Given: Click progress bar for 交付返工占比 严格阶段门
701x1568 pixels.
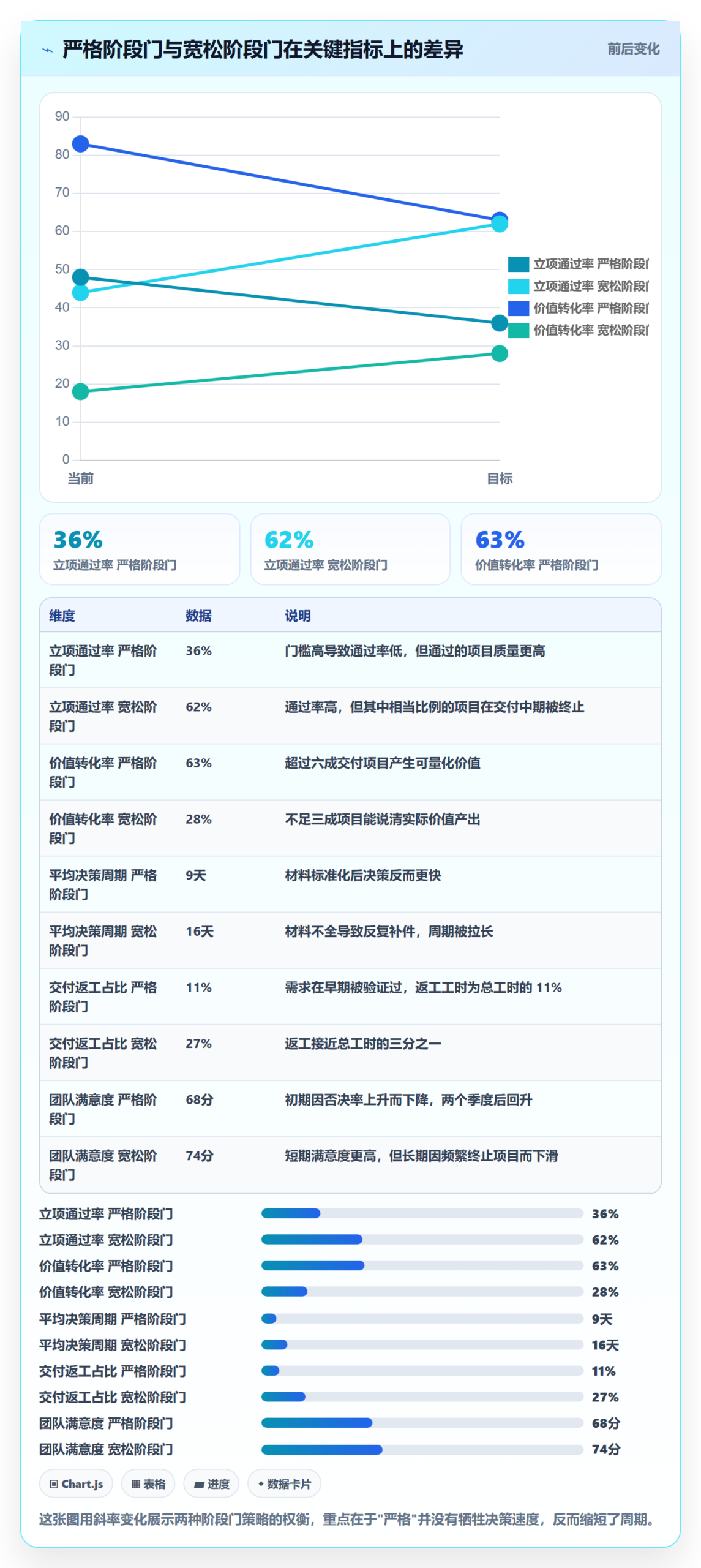Looking at the screenshot, I should tap(422, 1371).
